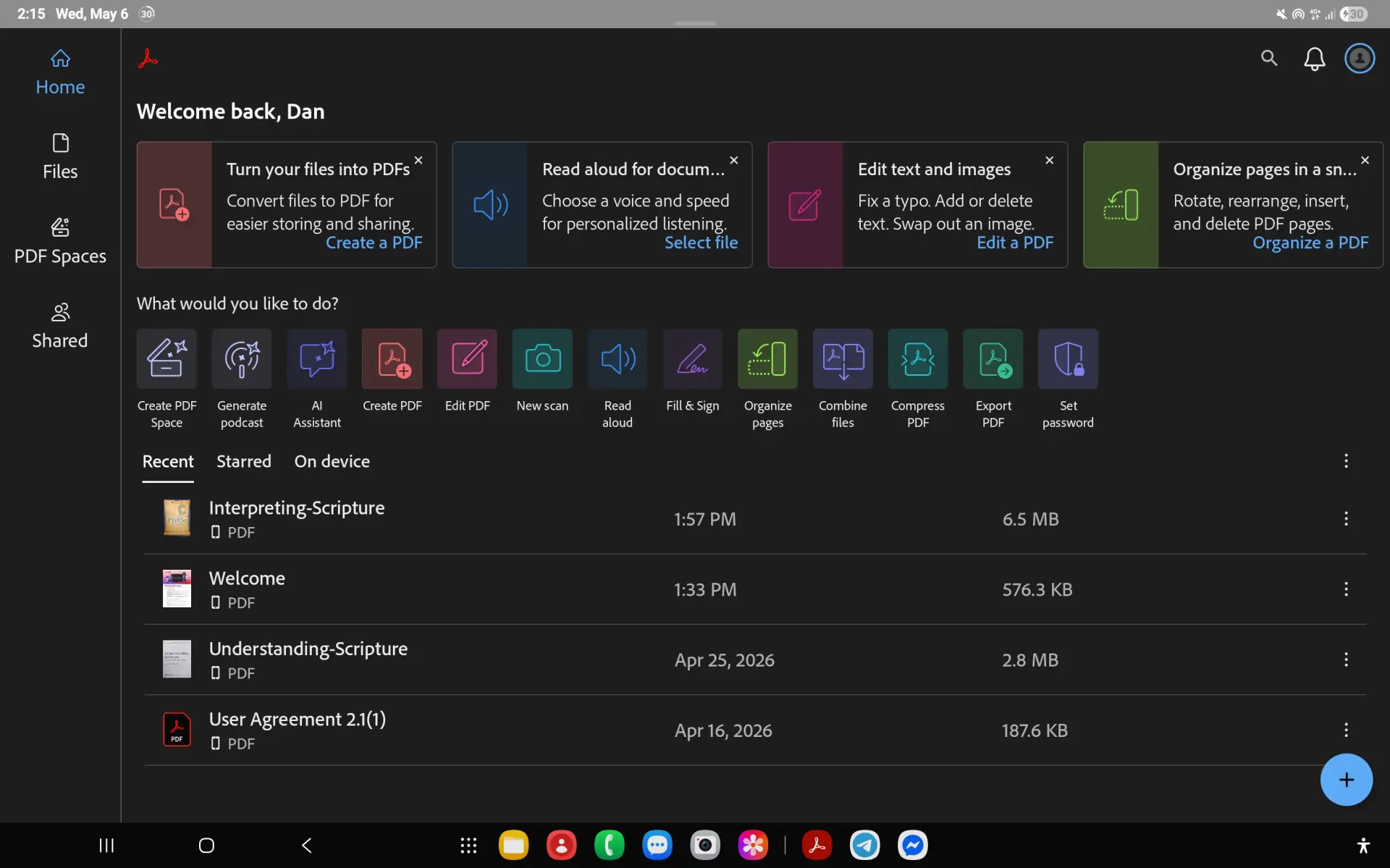Viewport: 1390px width, 868px height.
Task: Open the search magnifier icon
Action: pos(1269,58)
